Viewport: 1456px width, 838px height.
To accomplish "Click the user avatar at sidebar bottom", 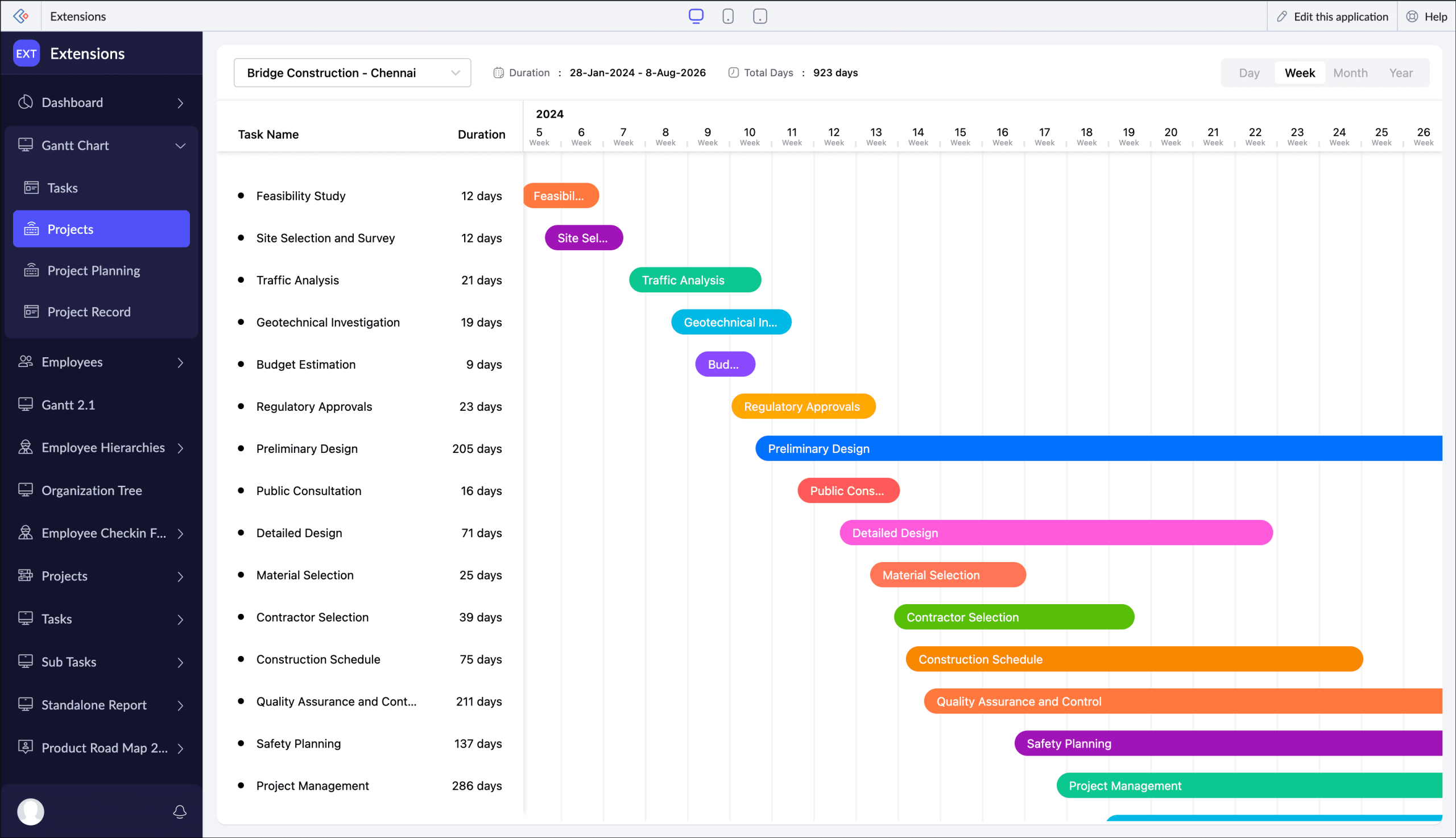I will pyautogui.click(x=32, y=811).
